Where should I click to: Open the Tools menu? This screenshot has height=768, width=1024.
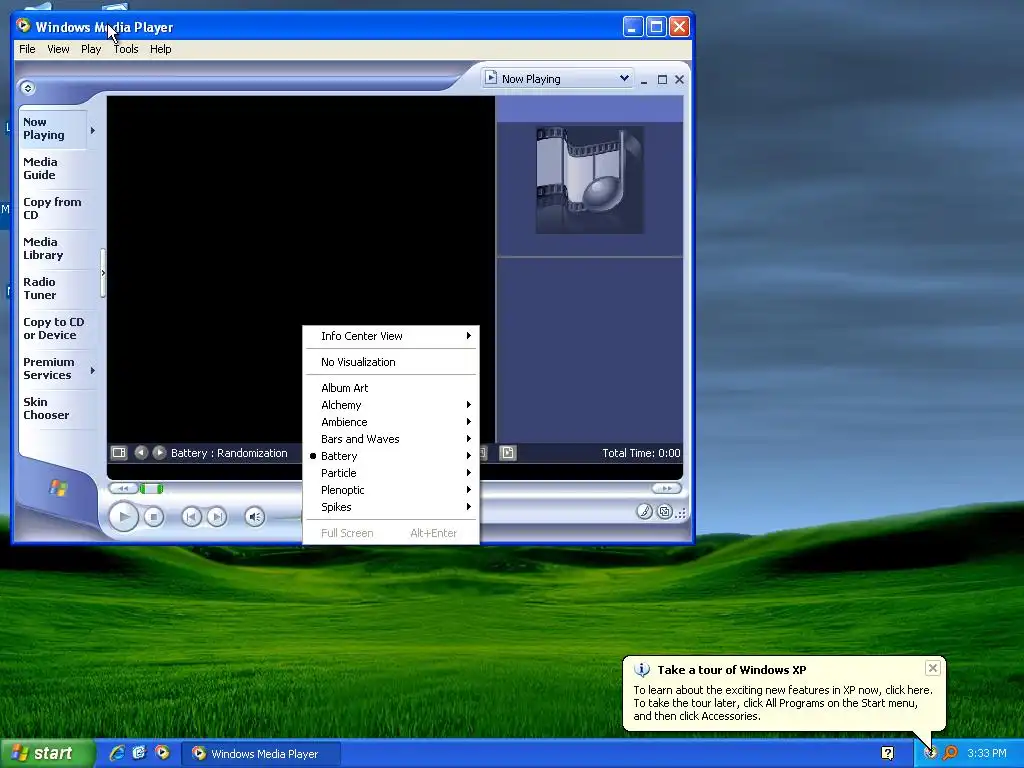point(126,49)
